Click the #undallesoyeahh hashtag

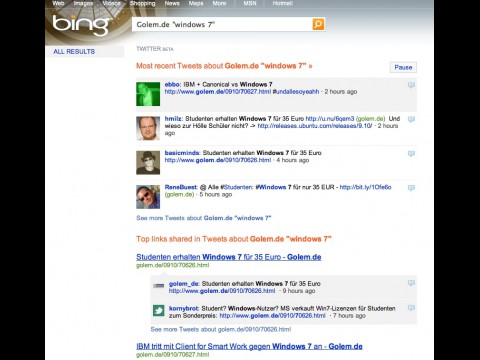pyautogui.click(x=296, y=92)
